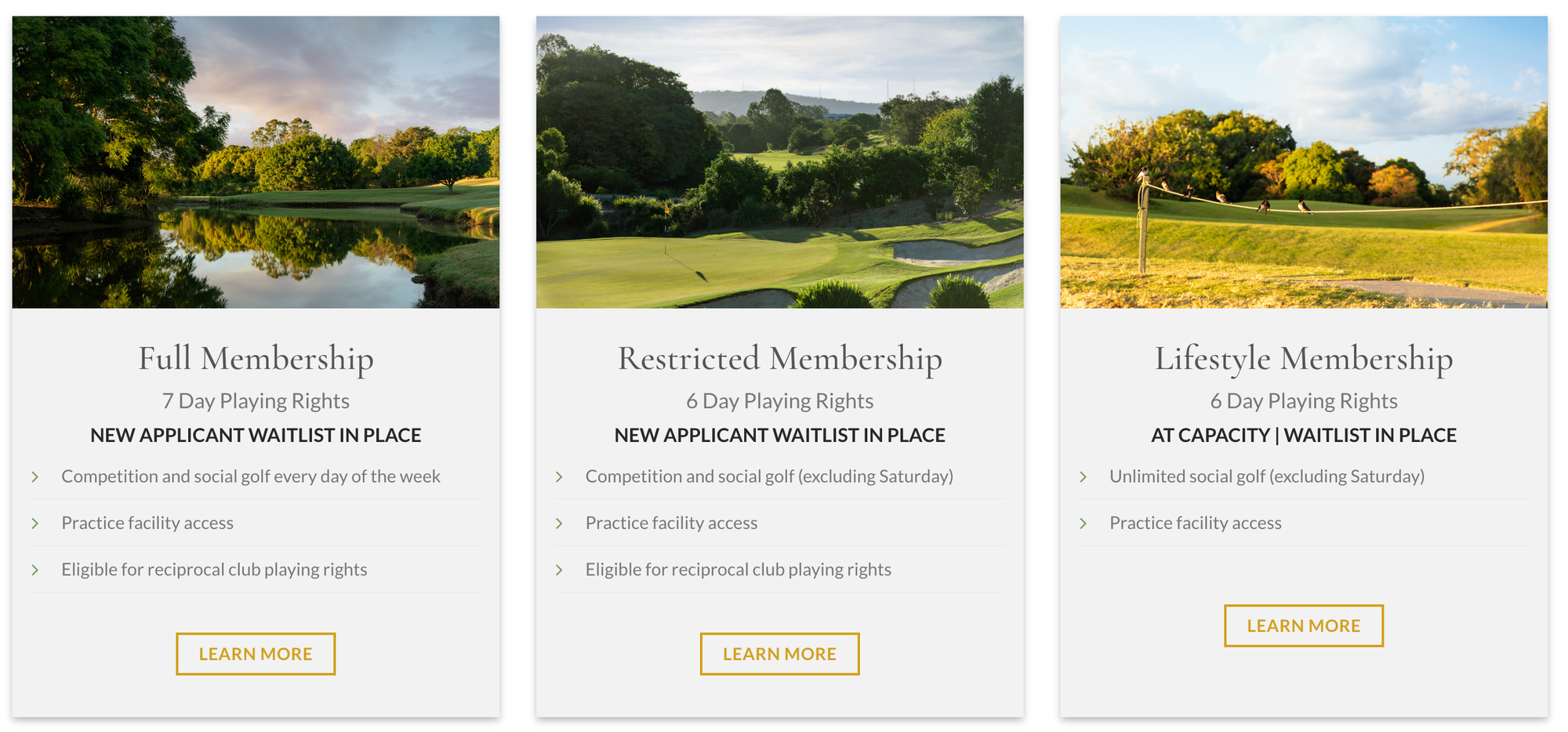Click the green fairway photo above Restricted Membership
1568x732 pixels.
point(780,161)
